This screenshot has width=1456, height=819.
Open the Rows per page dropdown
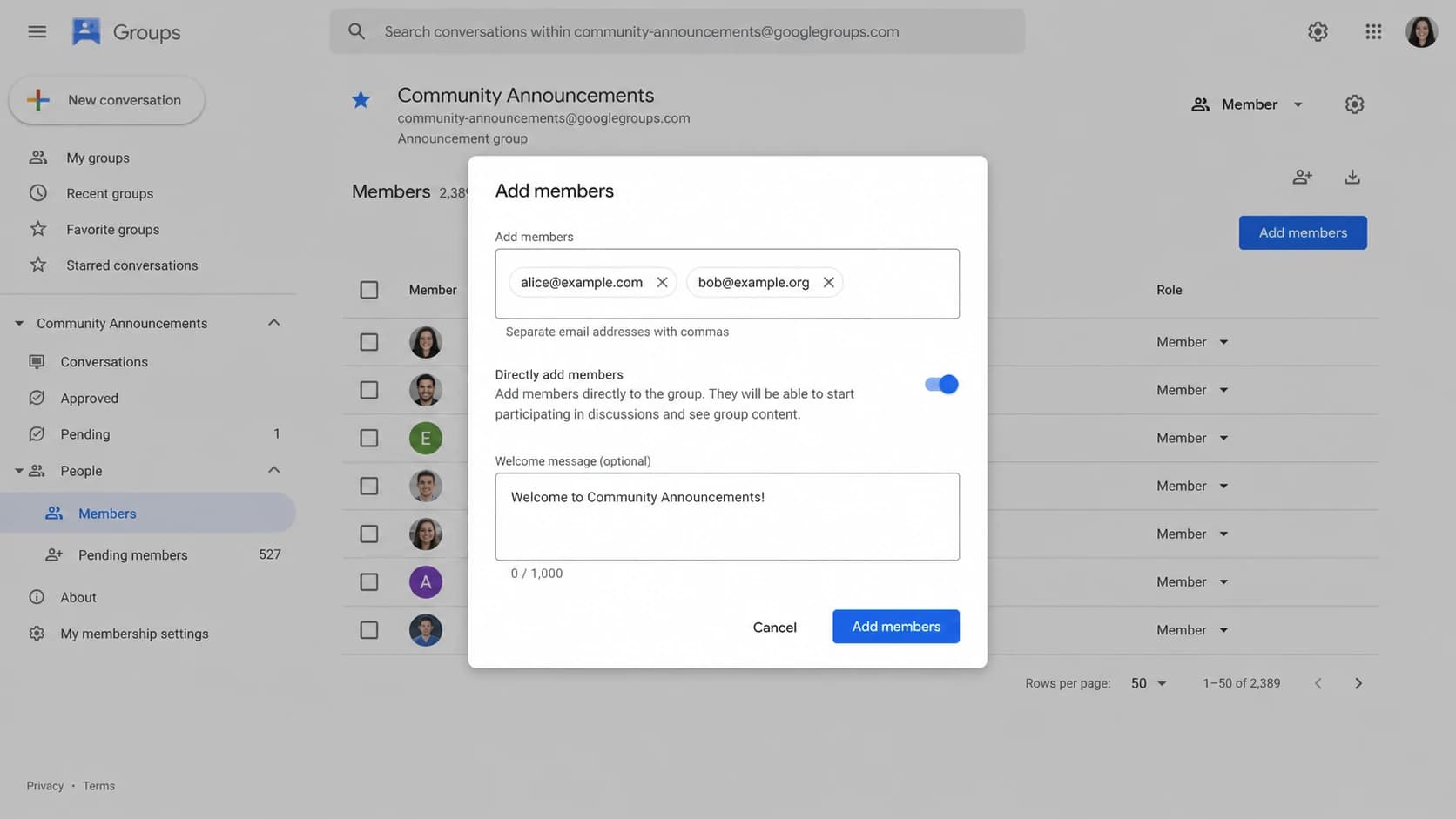point(1149,684)
